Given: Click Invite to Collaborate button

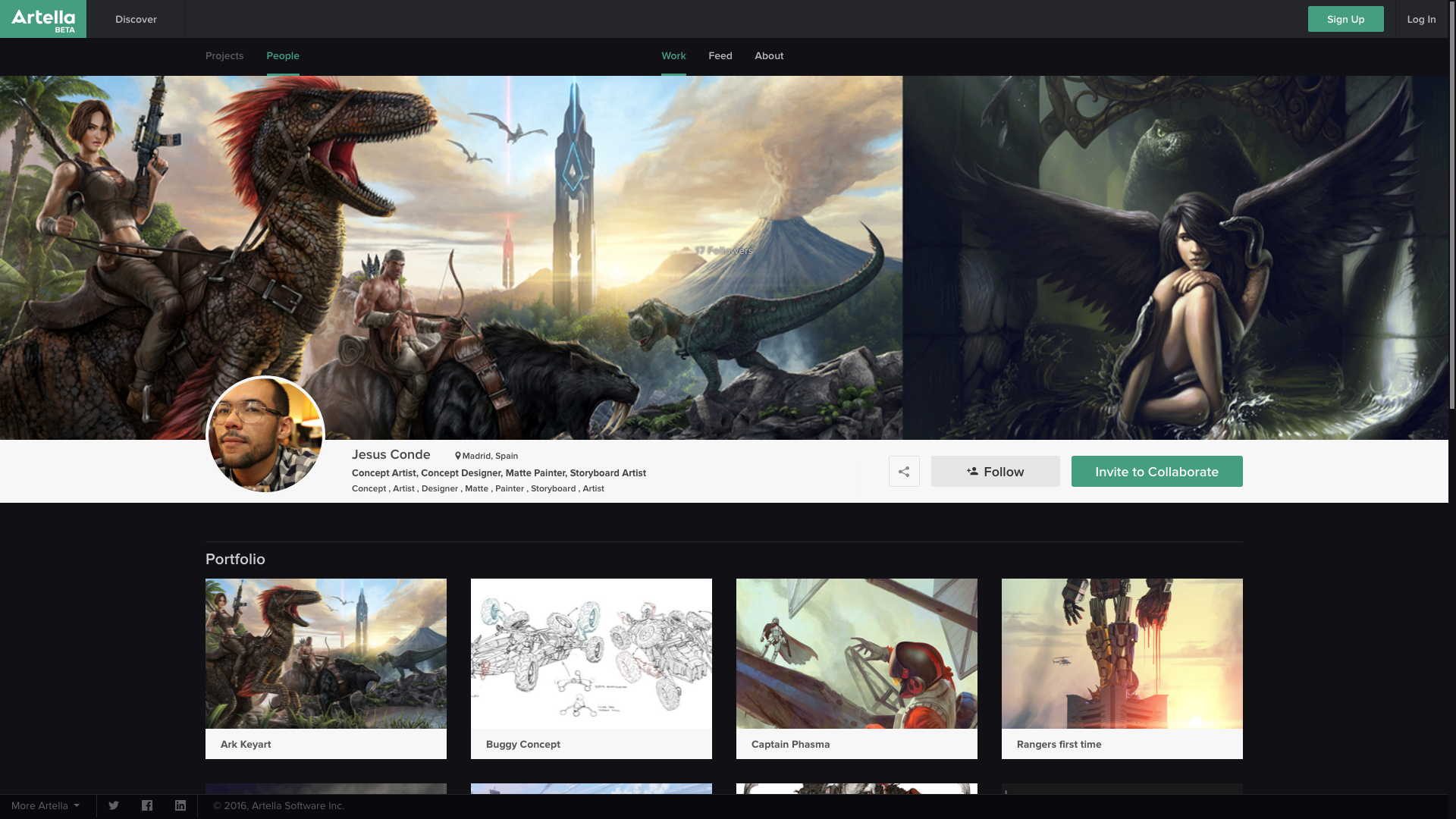Looking at the screenshot, I should pyautogui.click(x=1156, y=472).
